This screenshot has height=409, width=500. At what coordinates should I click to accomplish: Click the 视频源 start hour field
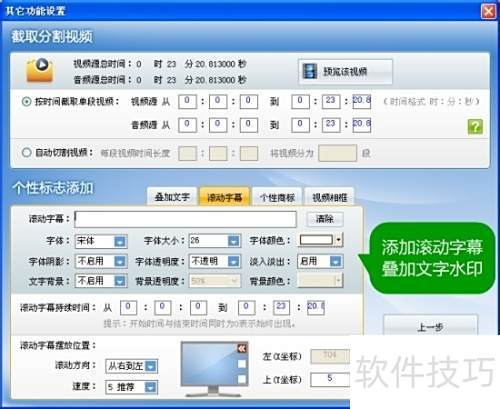187,102
